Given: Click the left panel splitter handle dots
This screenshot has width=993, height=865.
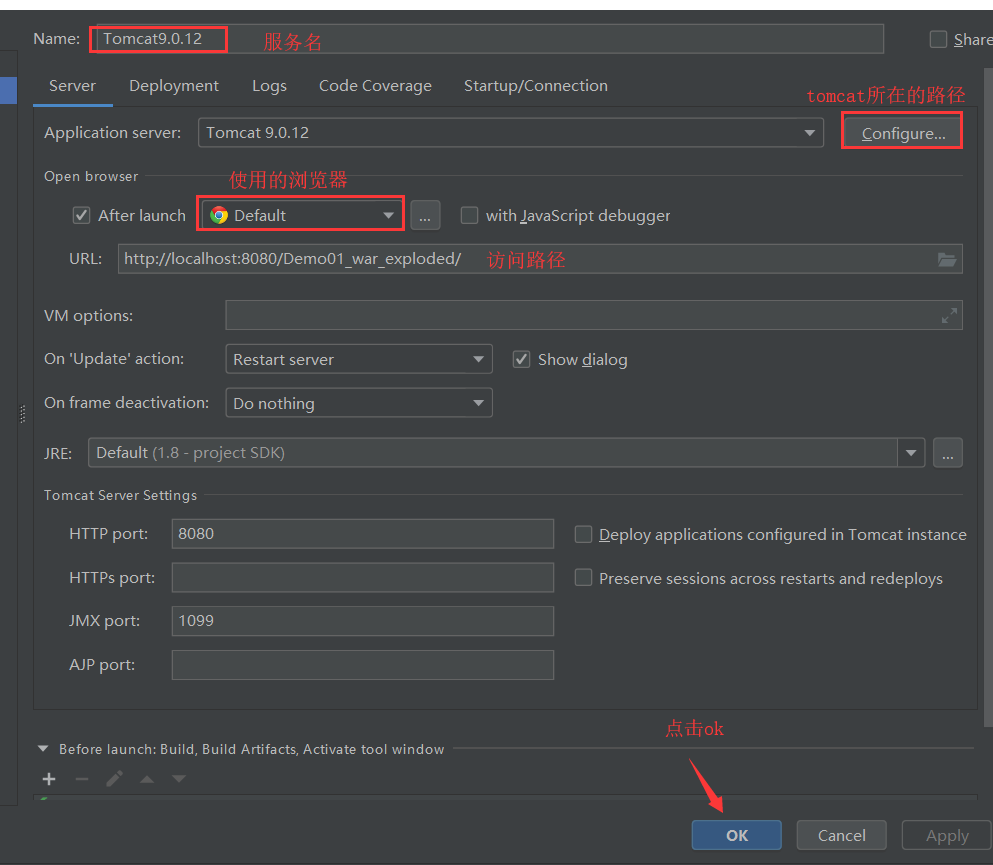Looking at the screenshot, I should pos(23,414).
